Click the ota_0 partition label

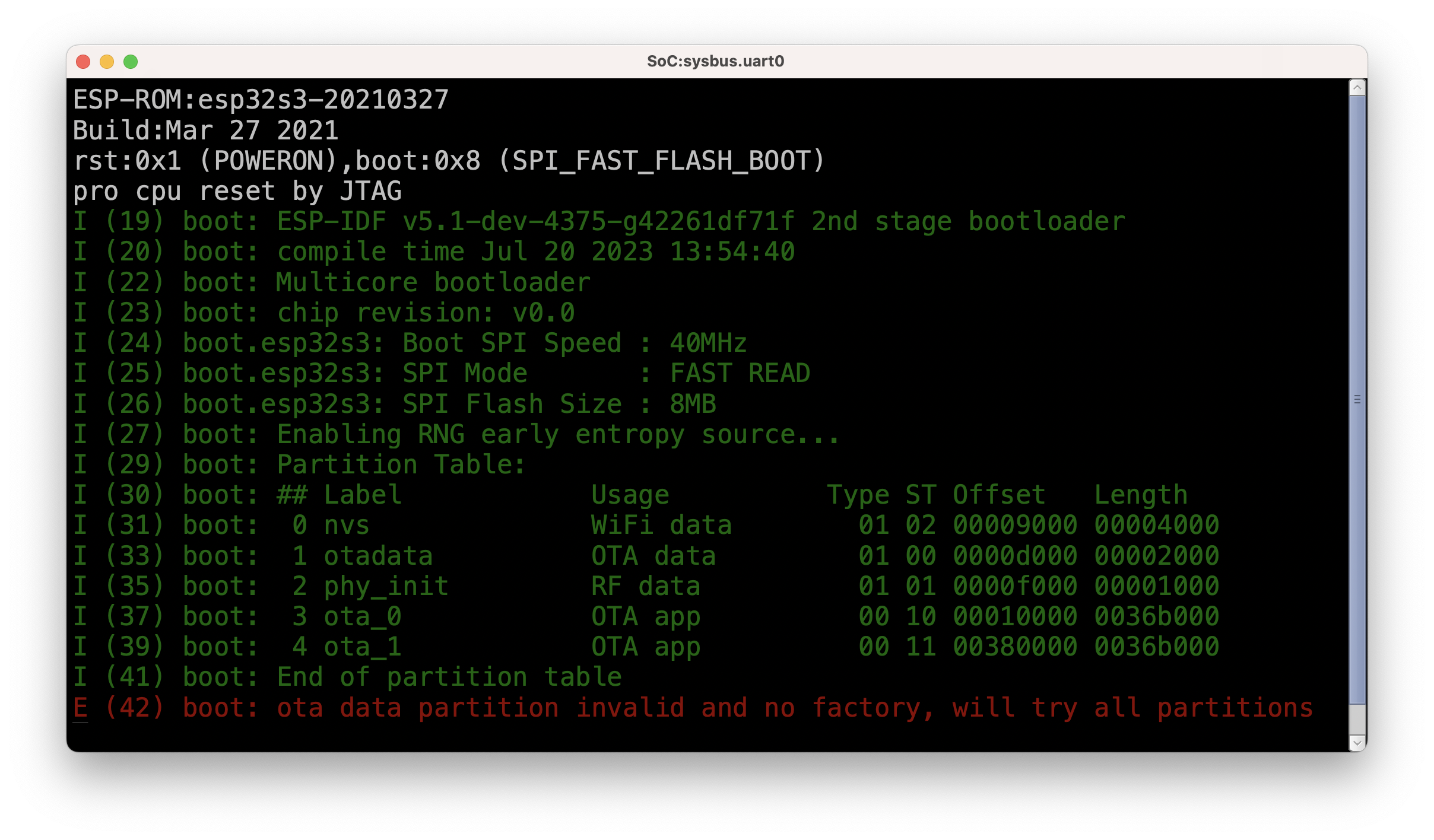click(363, 616)
